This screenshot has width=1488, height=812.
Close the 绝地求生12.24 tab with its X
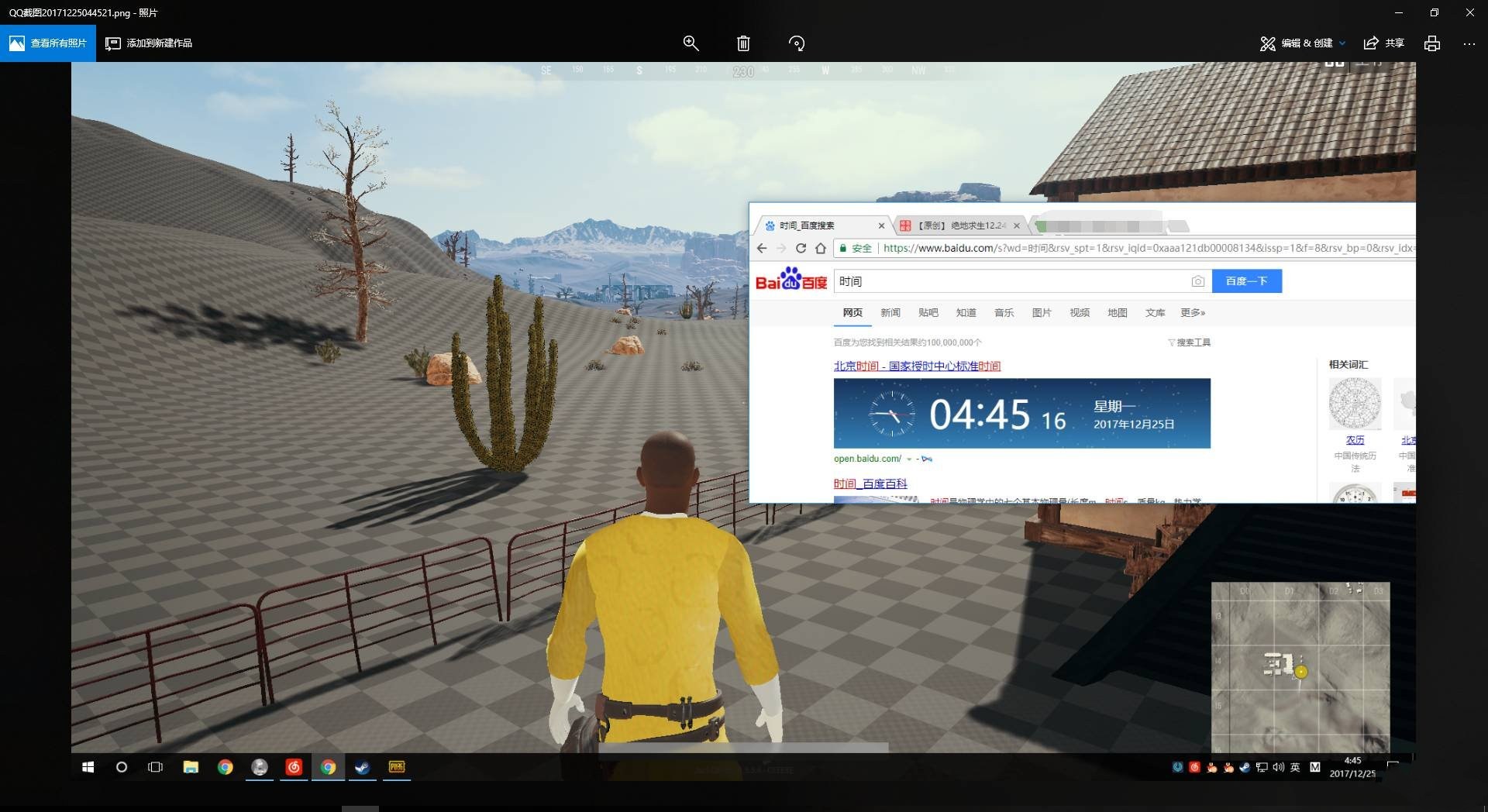pyautogui.click(x=1017, y=225)
